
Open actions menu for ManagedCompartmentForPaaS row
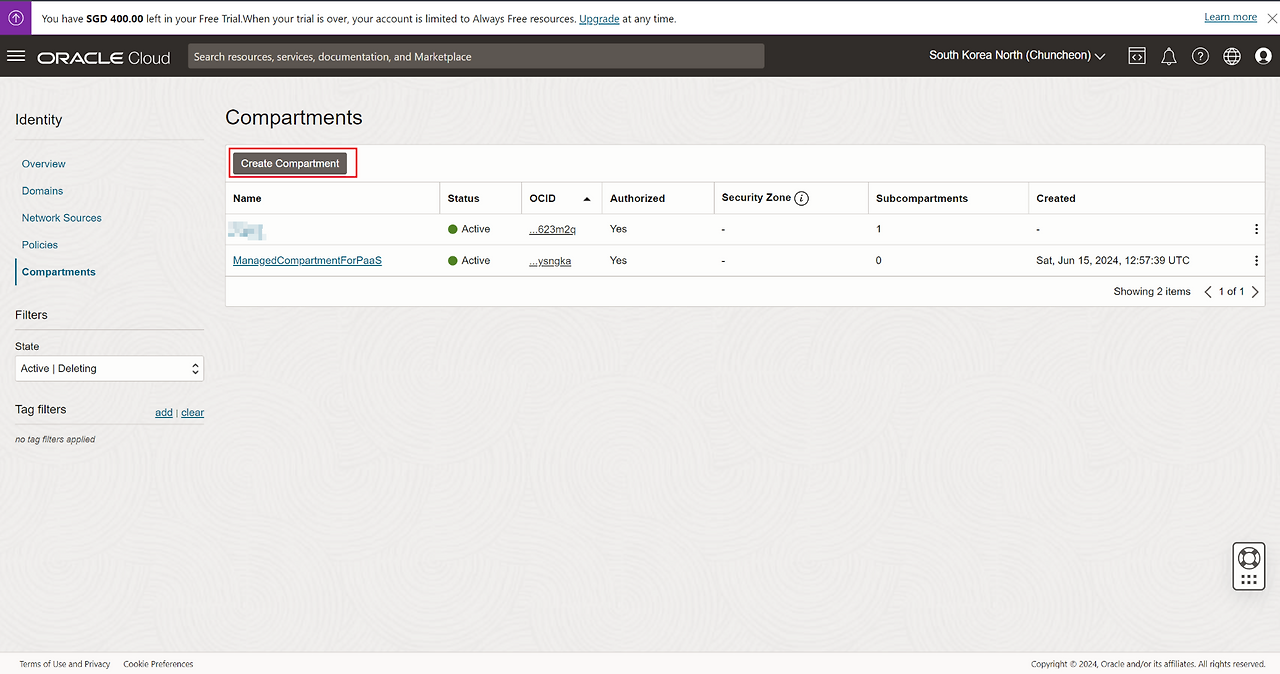[1256, 261]
